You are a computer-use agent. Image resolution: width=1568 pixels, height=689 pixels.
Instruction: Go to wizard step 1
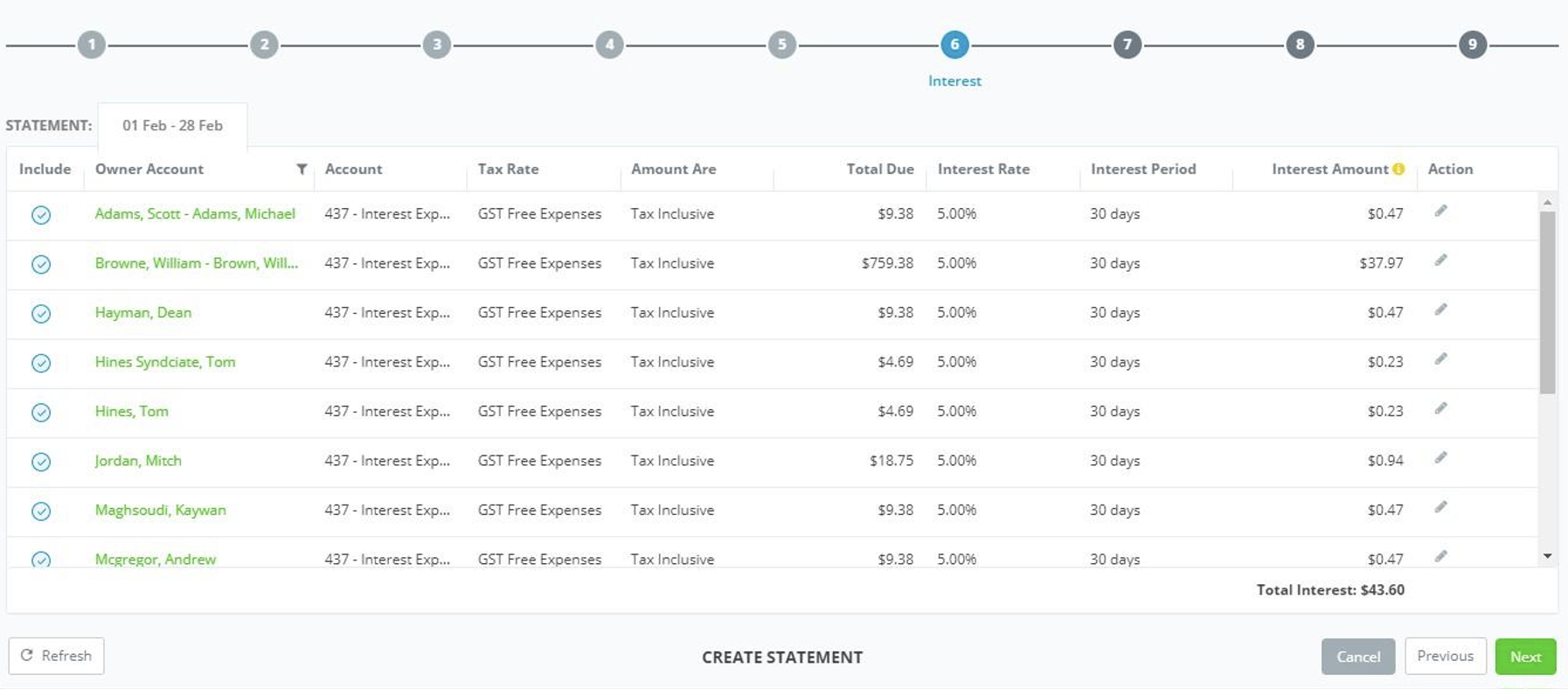pos(91,45)
